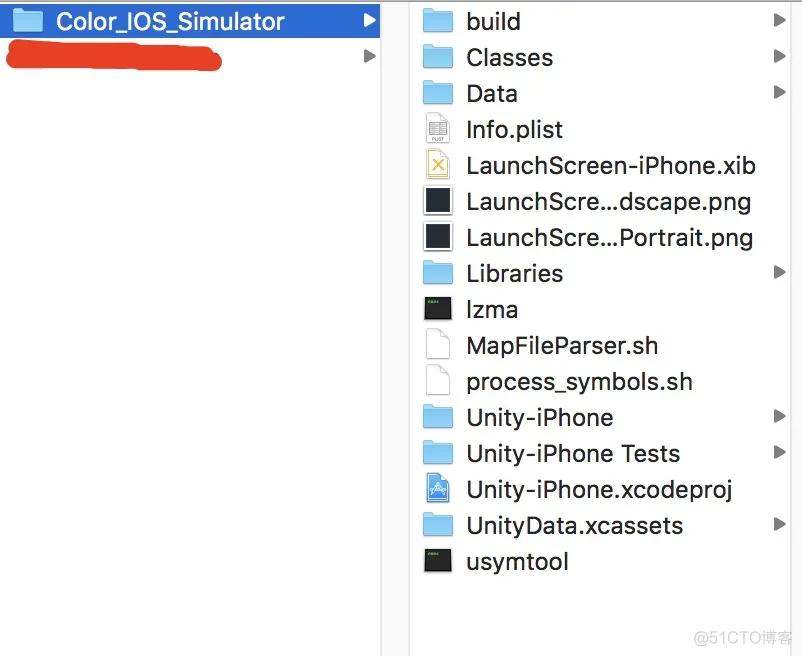Viewport: 802px width, 656px height.
Task: Select the UnityData.xcassets folder name
Action: point(574,526)
